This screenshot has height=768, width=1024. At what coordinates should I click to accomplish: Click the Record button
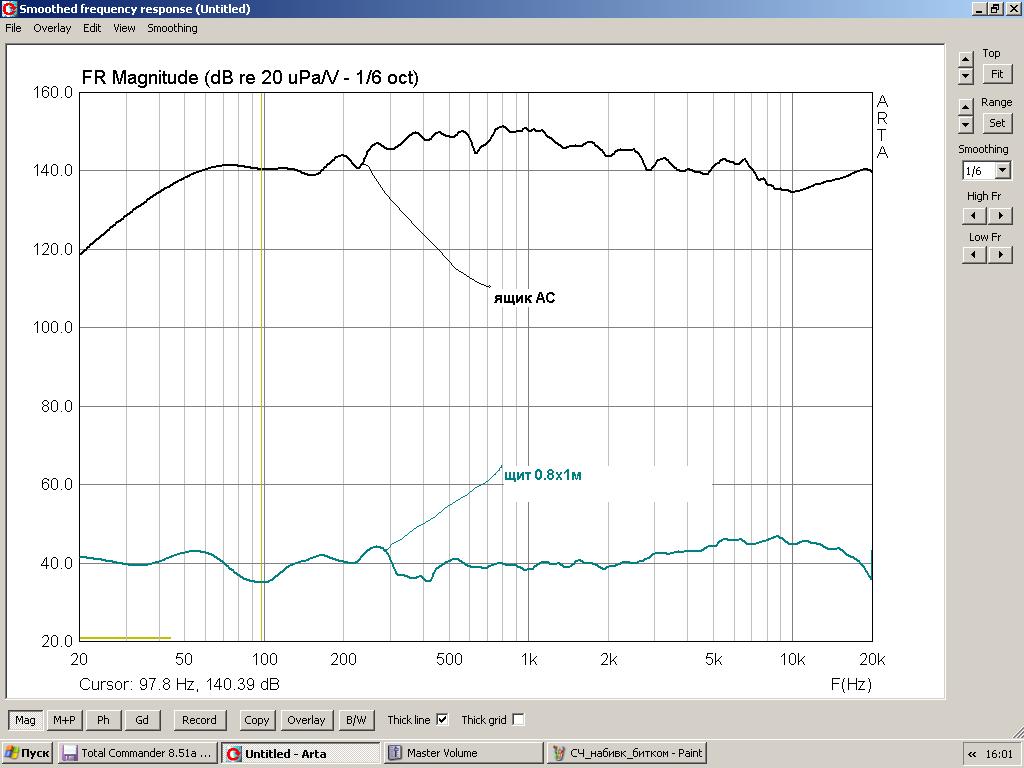(199, 720)
